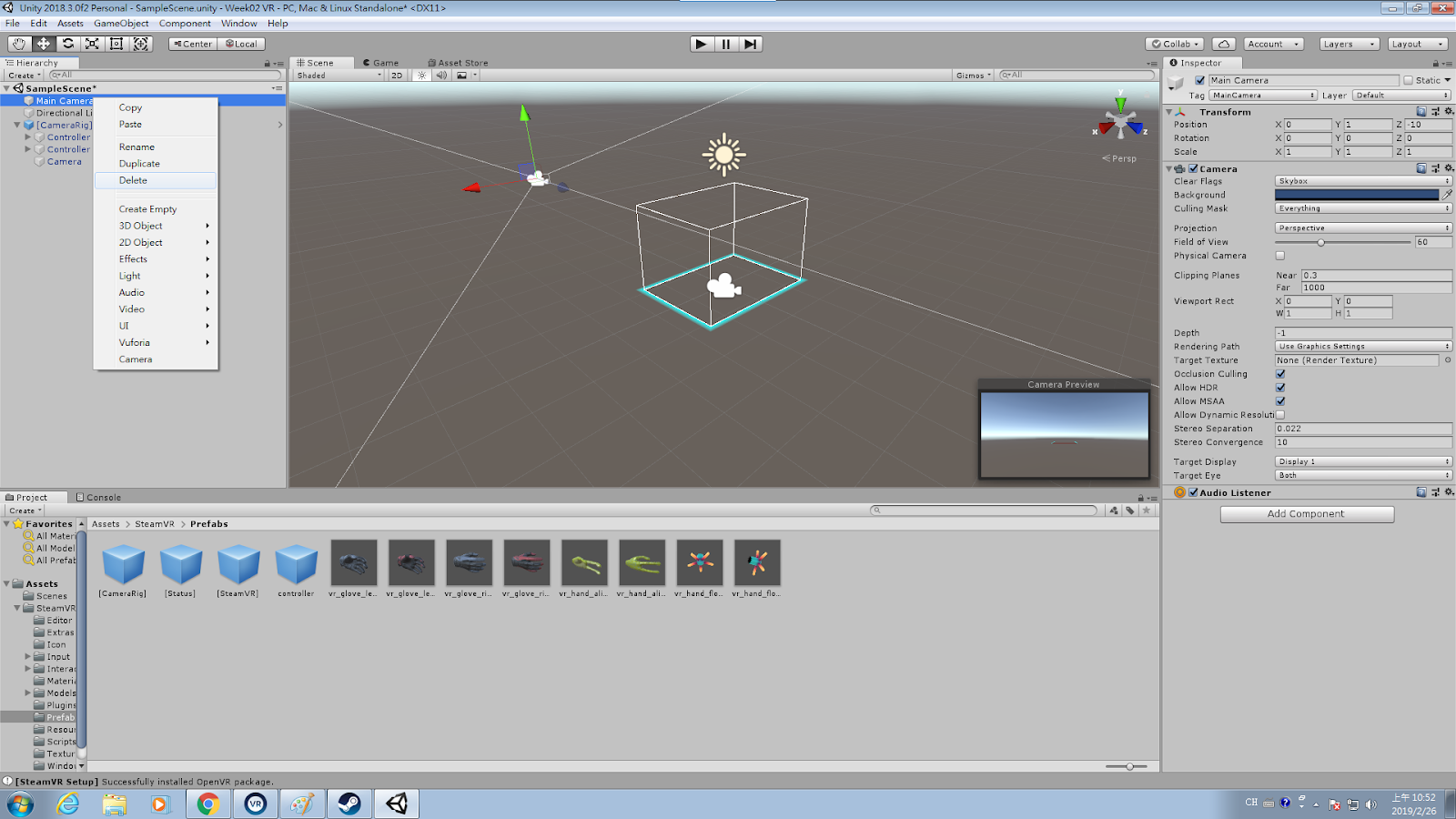The image size is (1456, 819).
Task: Uncheck Allow MSAA
Action: pos(1280,401)
